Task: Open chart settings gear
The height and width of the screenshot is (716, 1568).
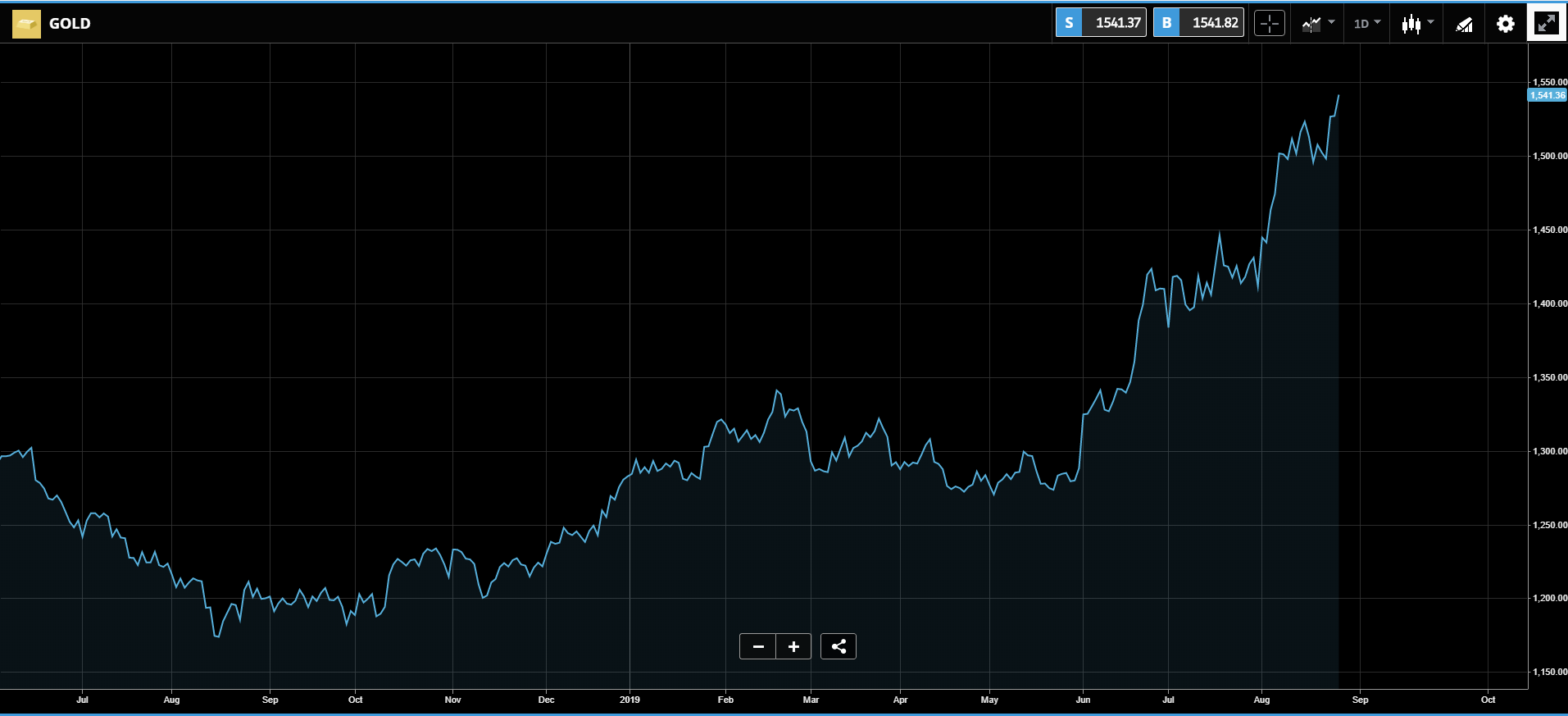Action: [x=1506, y=24]
